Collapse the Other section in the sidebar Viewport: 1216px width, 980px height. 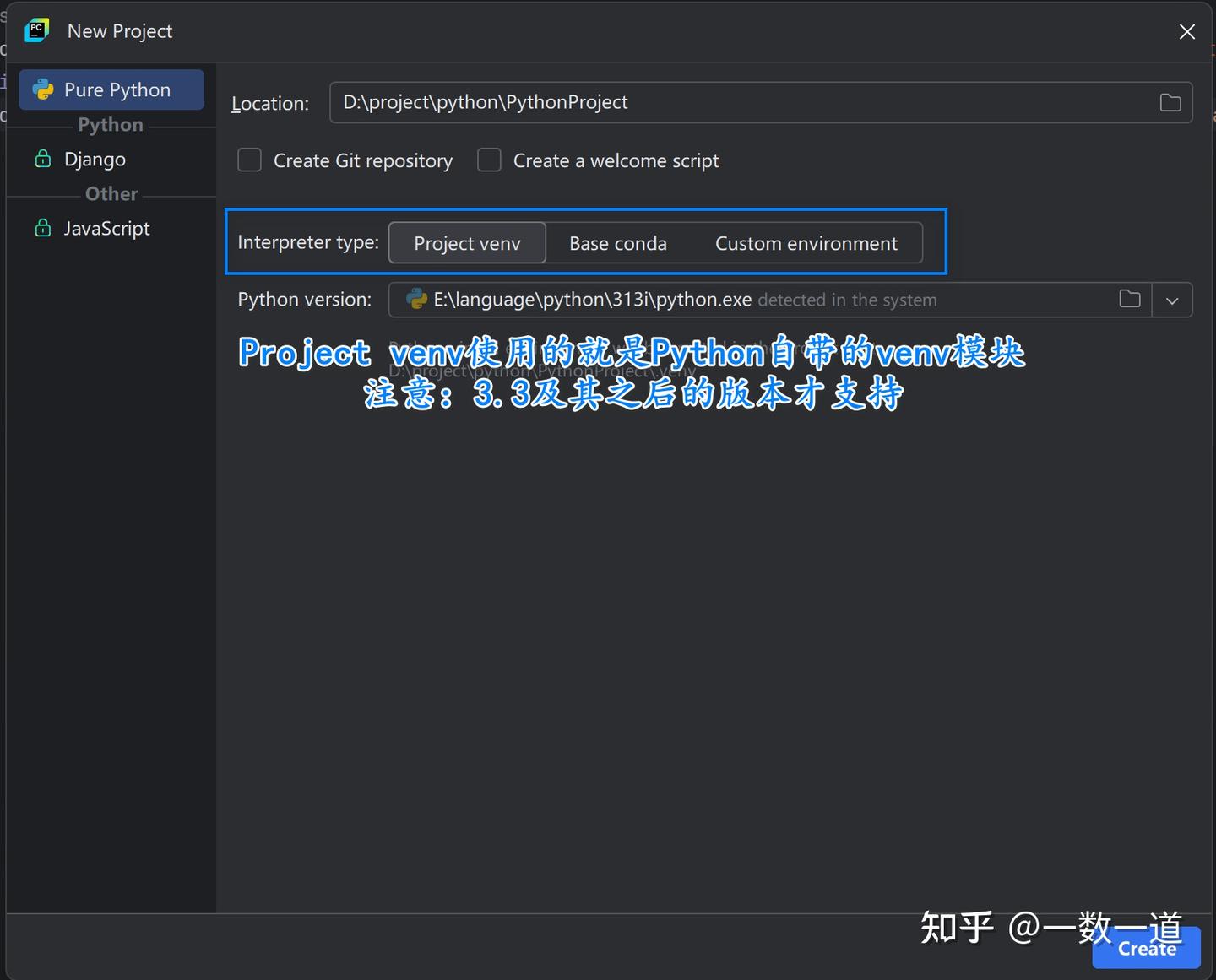pyautogui.click(x=110, y=193)
